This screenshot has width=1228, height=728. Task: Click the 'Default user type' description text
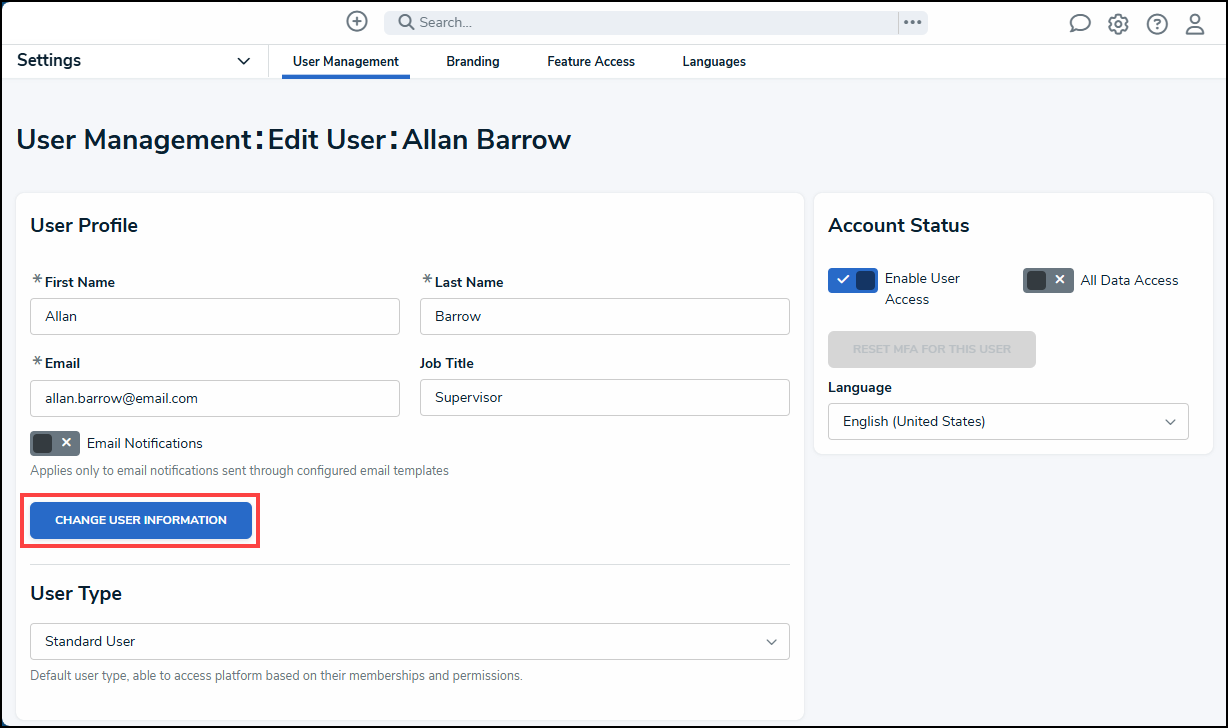coord(276,675)
